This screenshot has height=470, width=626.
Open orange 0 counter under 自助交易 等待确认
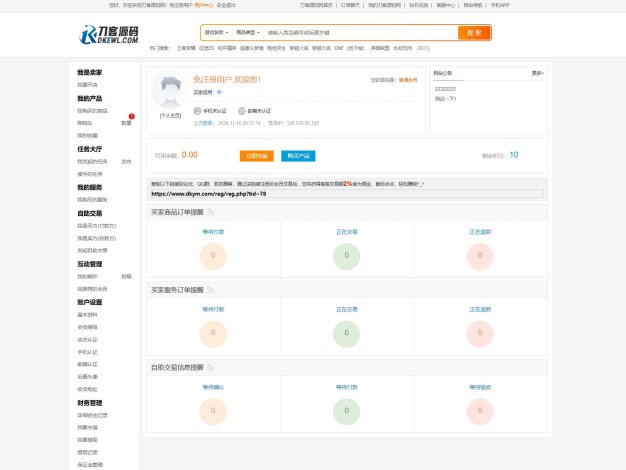213,411
